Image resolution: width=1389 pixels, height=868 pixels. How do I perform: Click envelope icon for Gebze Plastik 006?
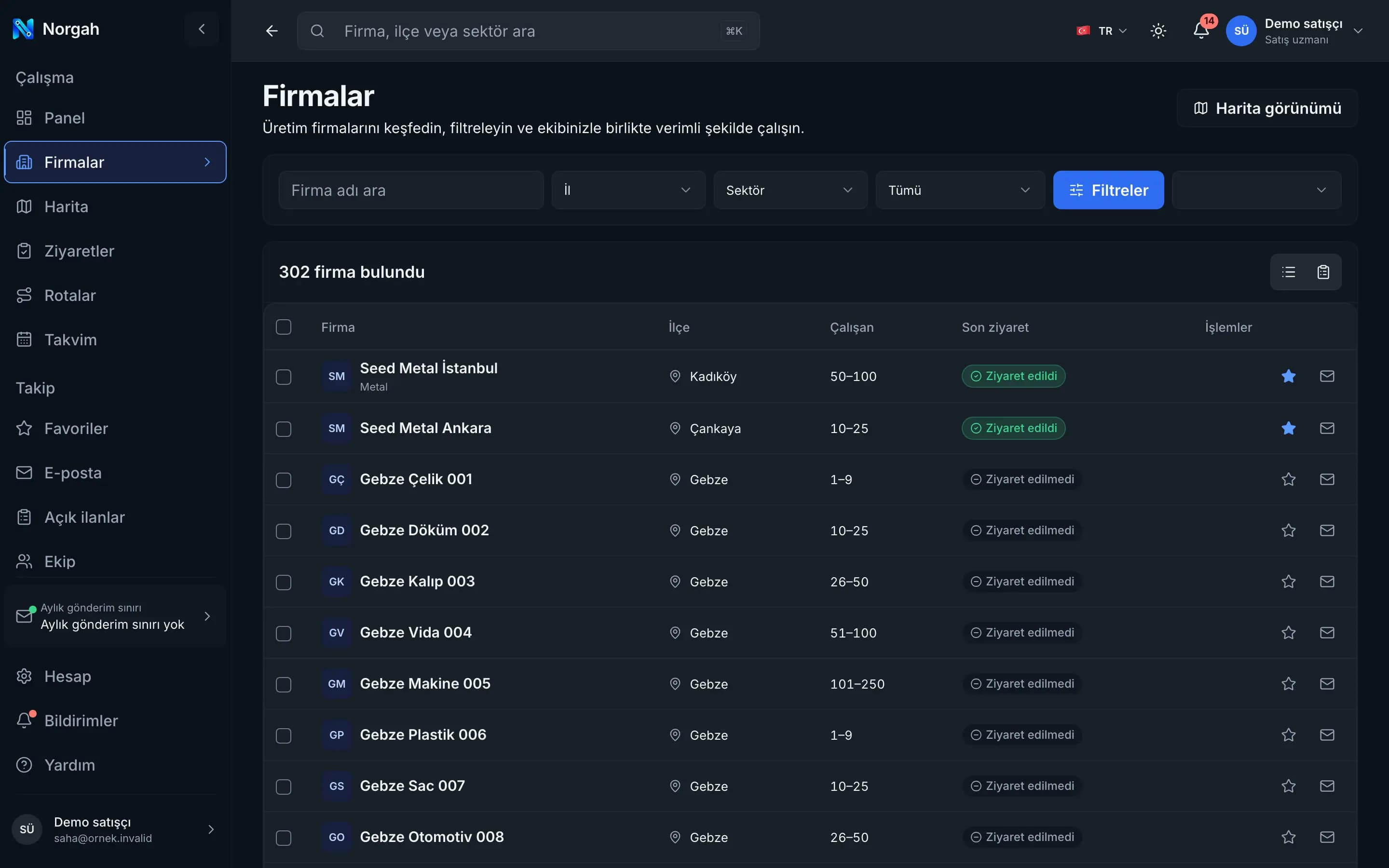click(x=1327, y=735)
